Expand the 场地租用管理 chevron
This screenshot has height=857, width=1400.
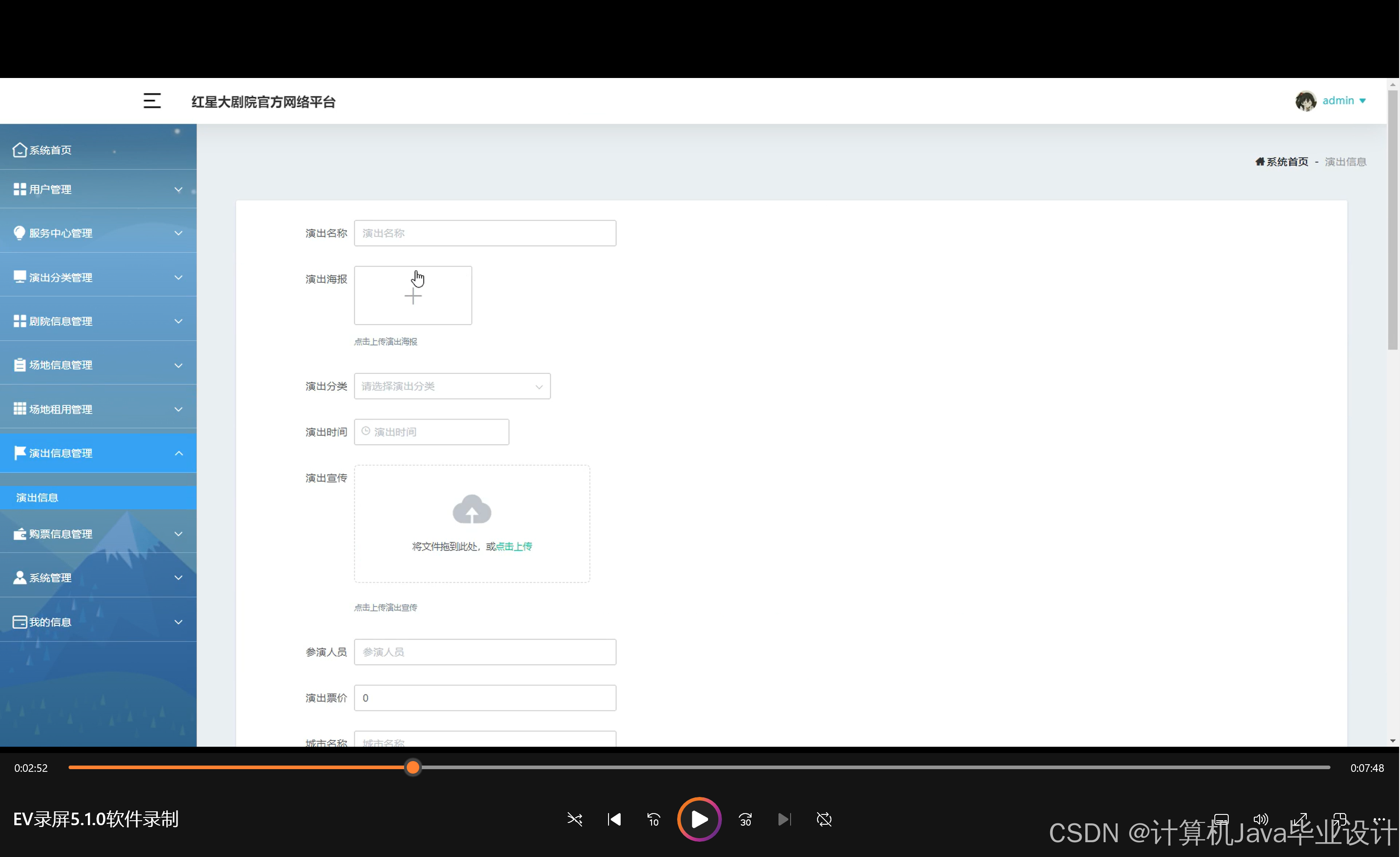click(x=178, y=410)
